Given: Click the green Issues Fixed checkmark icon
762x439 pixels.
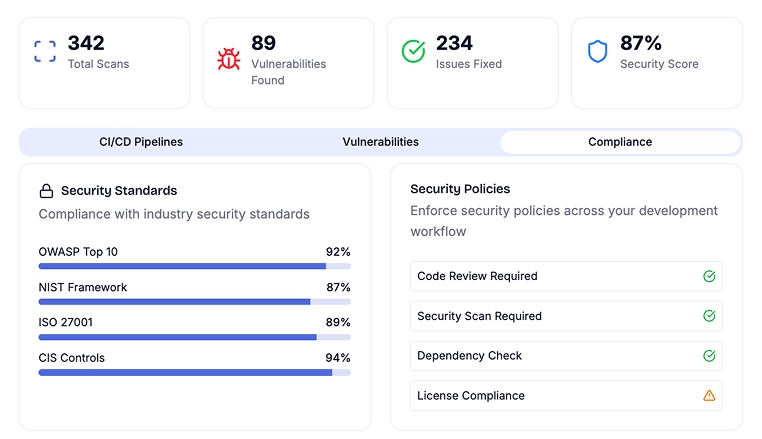Looking at the screenshot, I should click(413, 52).
